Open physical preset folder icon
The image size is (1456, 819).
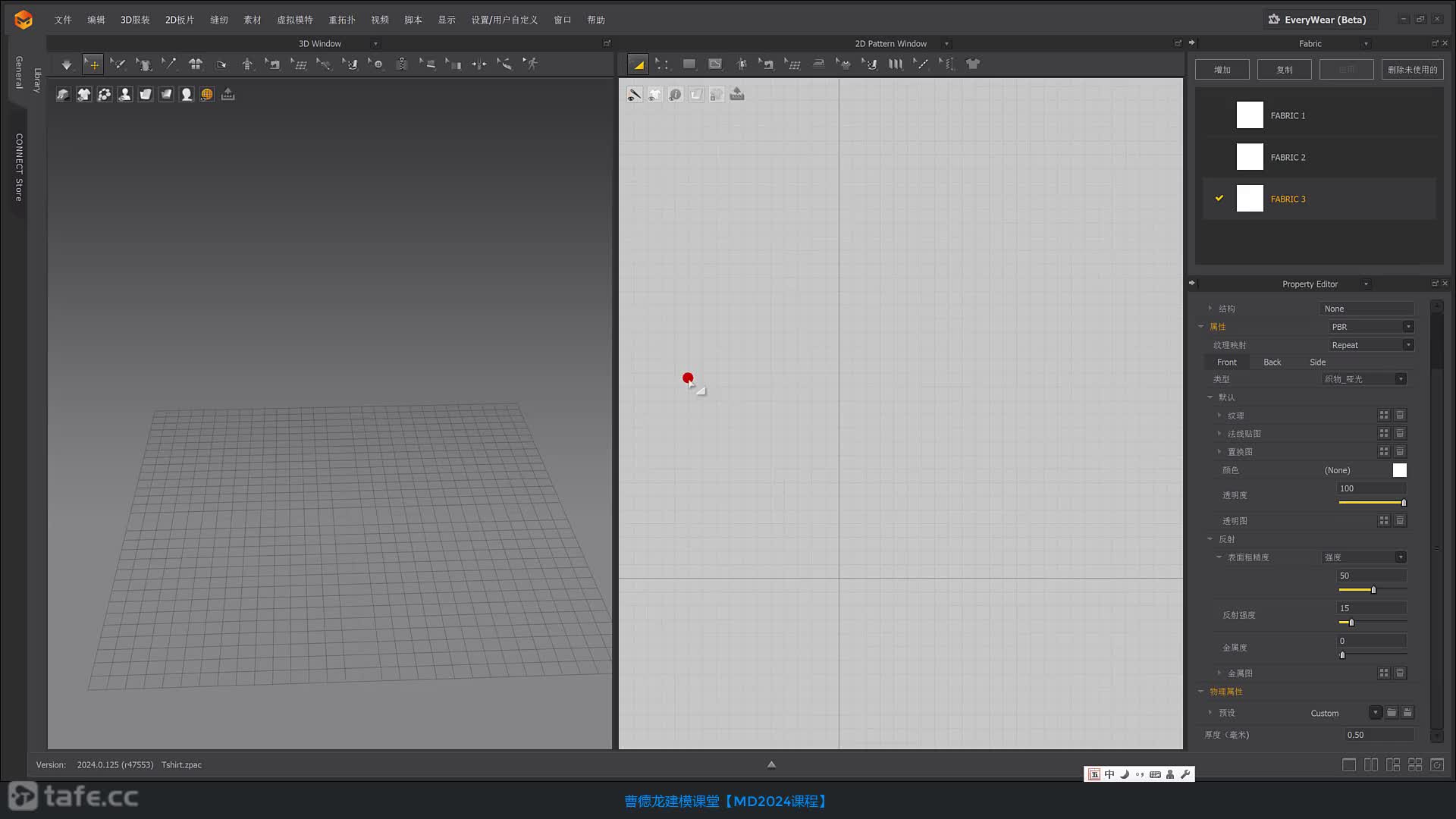pos(1392,713)
